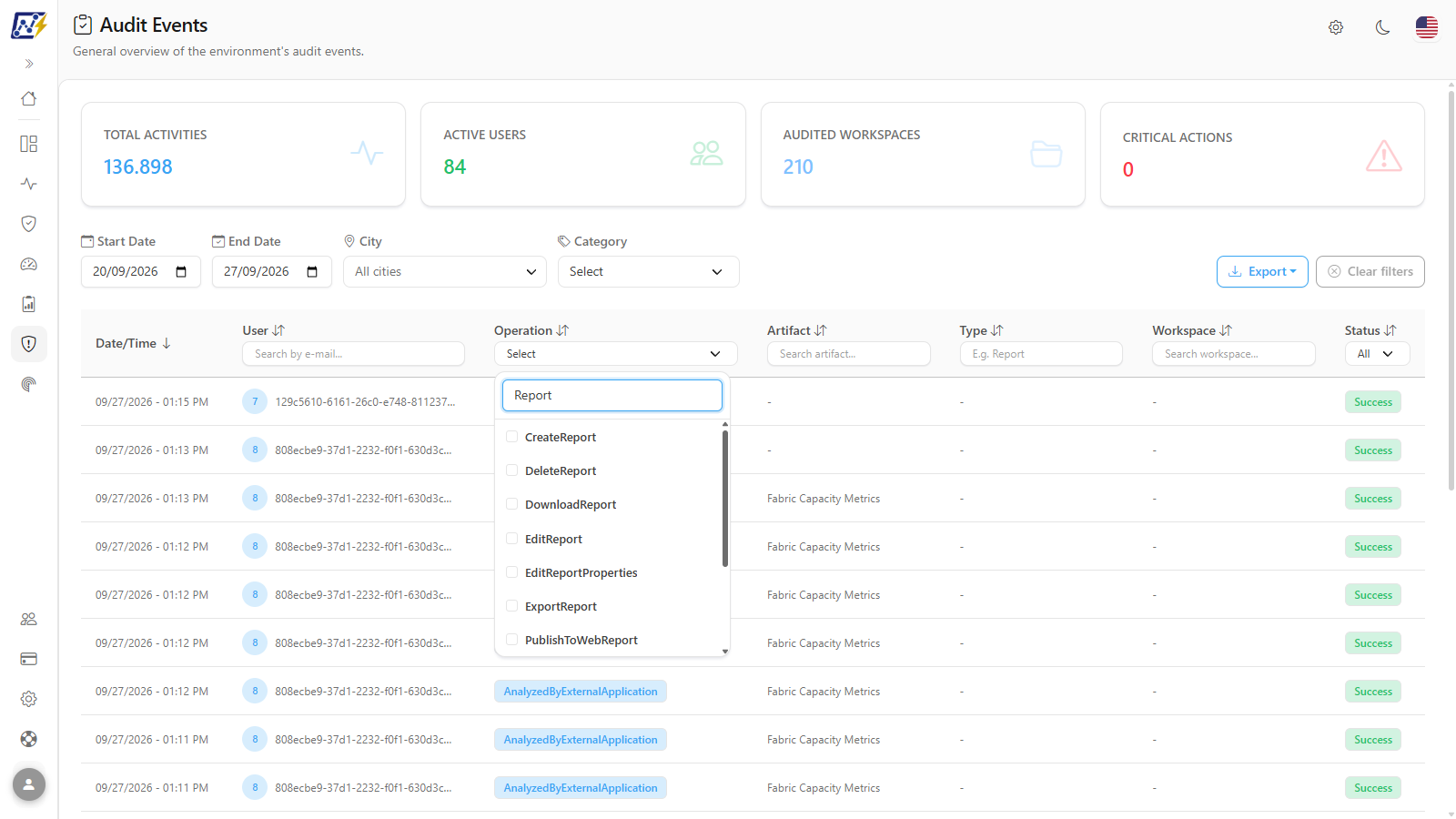Open the Total Activities card
Screen dimensions: 1456x819
[243, 155]
